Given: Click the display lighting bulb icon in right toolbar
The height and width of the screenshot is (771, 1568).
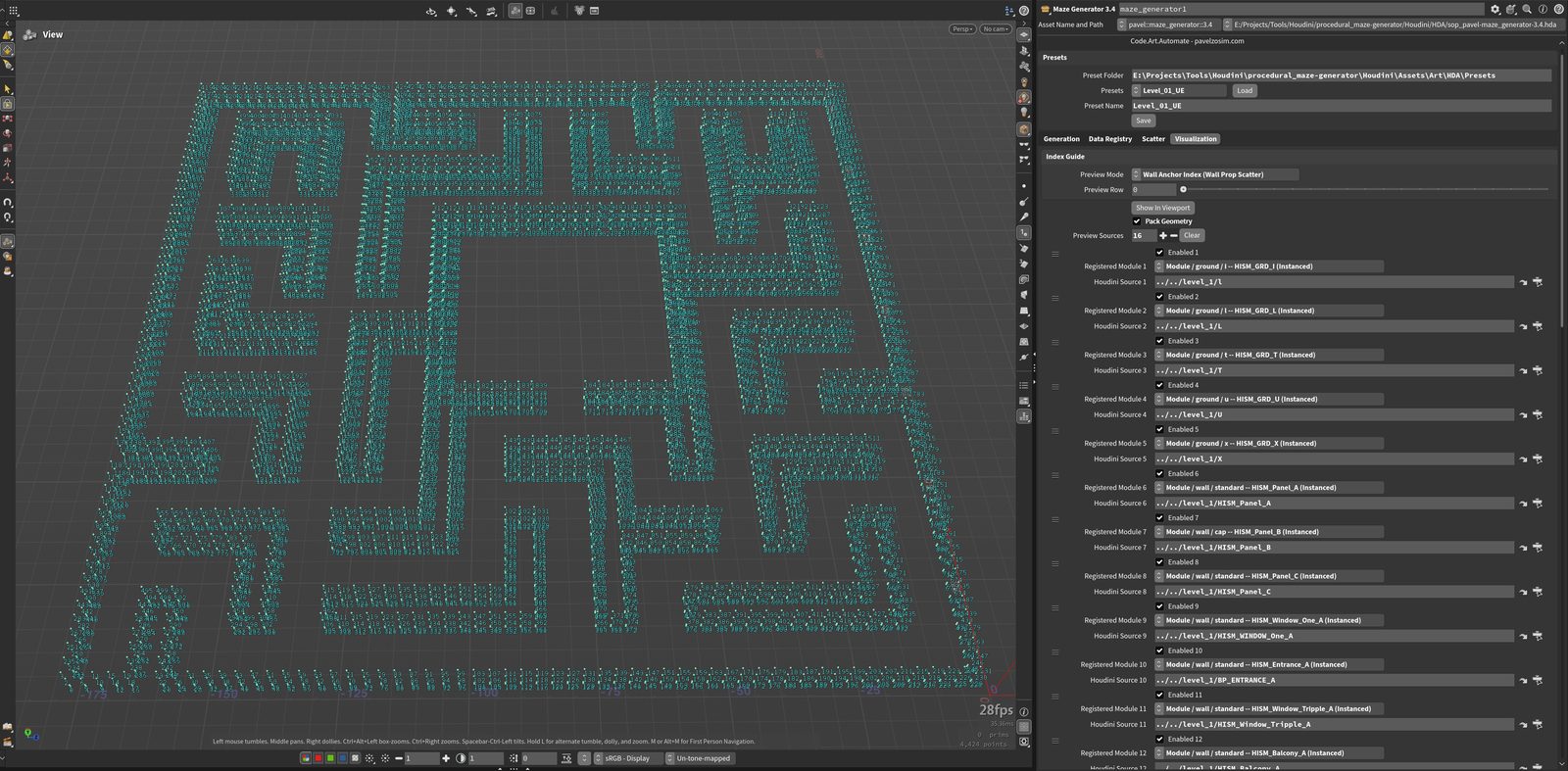Looking at the screenshot, I should coord(1024,113).
